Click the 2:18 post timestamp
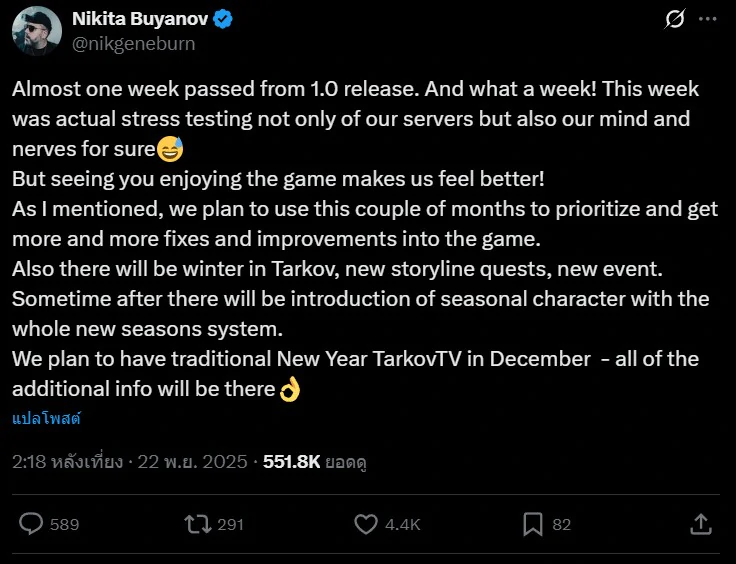Viewport: 736px width, 564px height. click(x=67, y=462)
